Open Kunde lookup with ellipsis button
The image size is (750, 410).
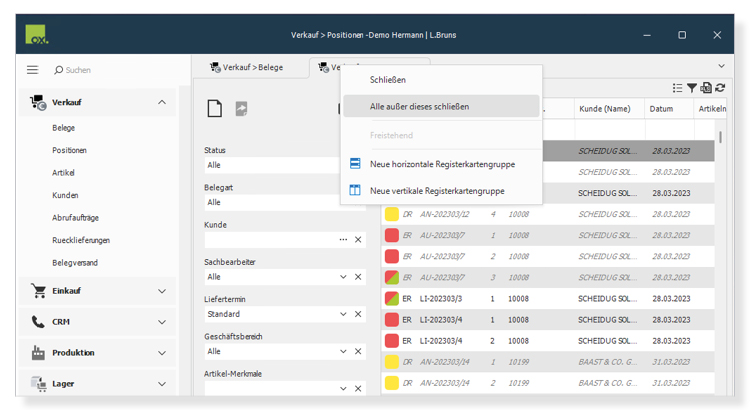(343, 240)
